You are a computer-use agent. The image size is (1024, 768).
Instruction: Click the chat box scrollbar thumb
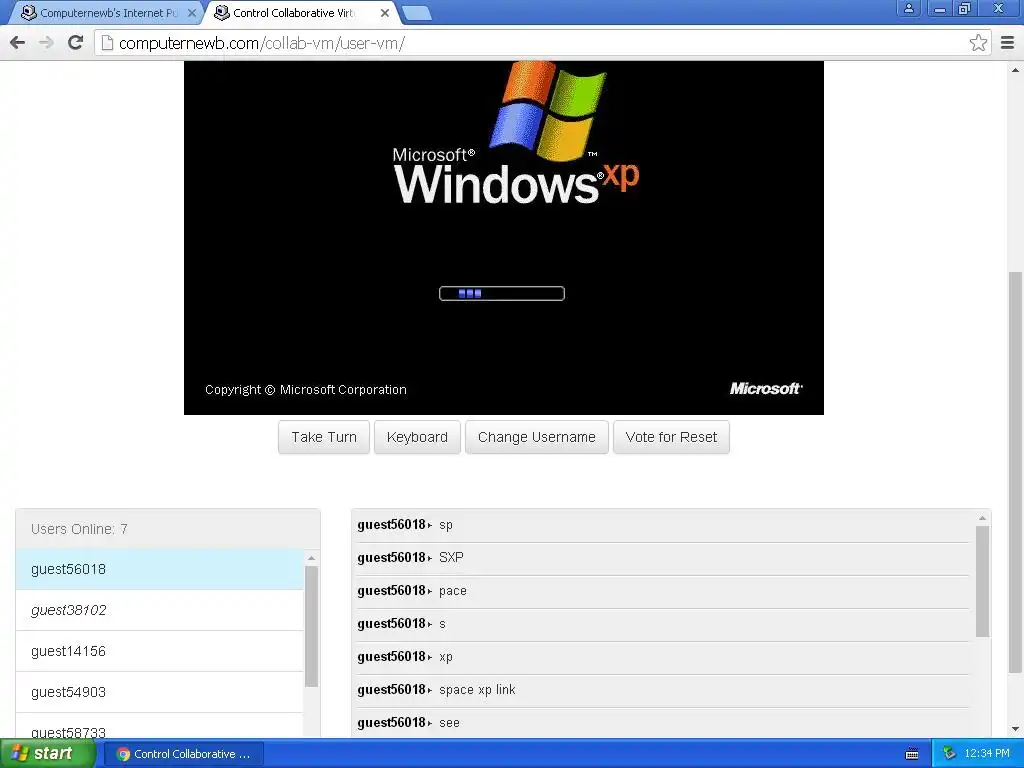tap(982, 581)
